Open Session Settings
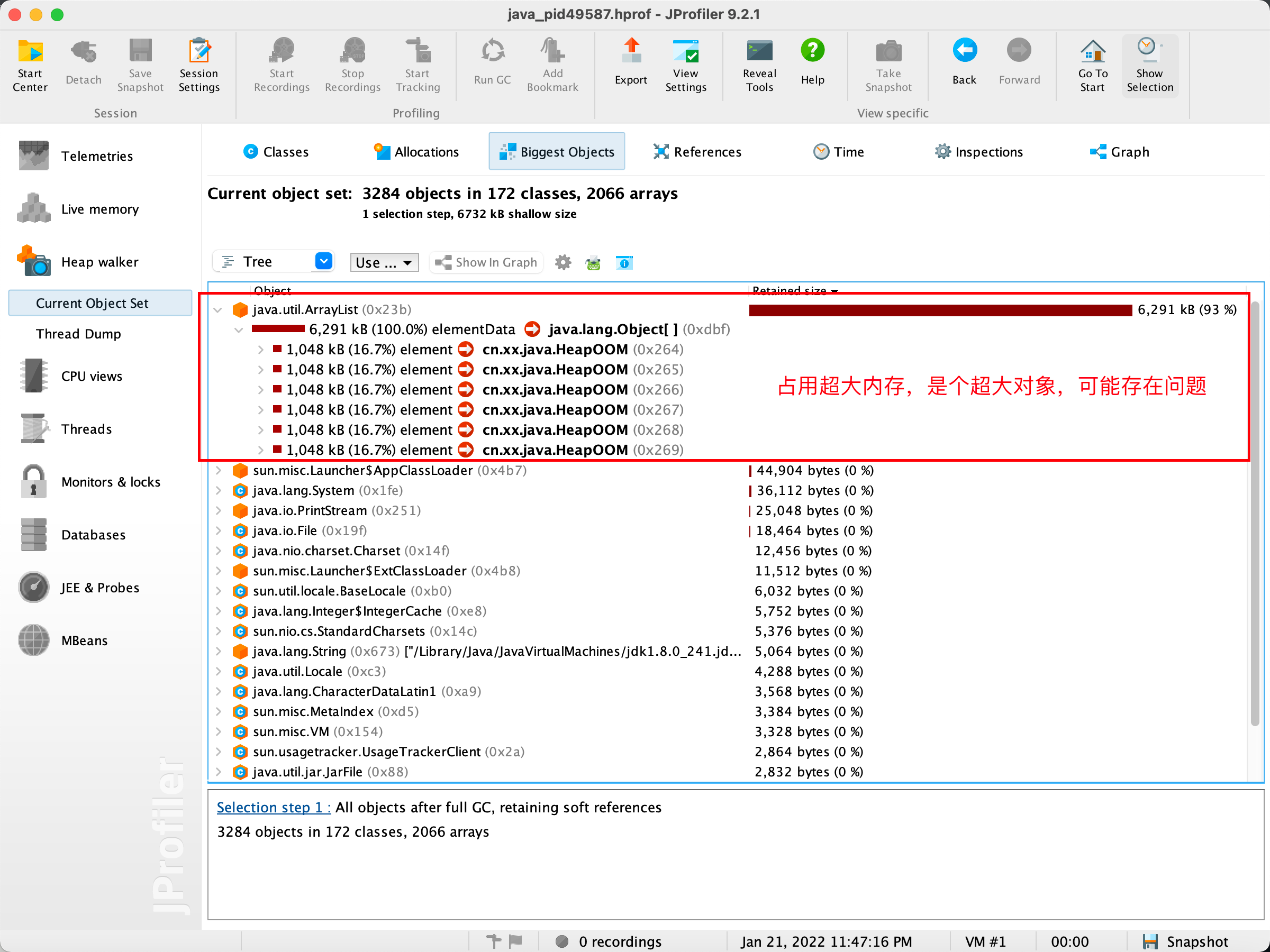This screenshot has height=952, width=1270. (x=199, y=65)
